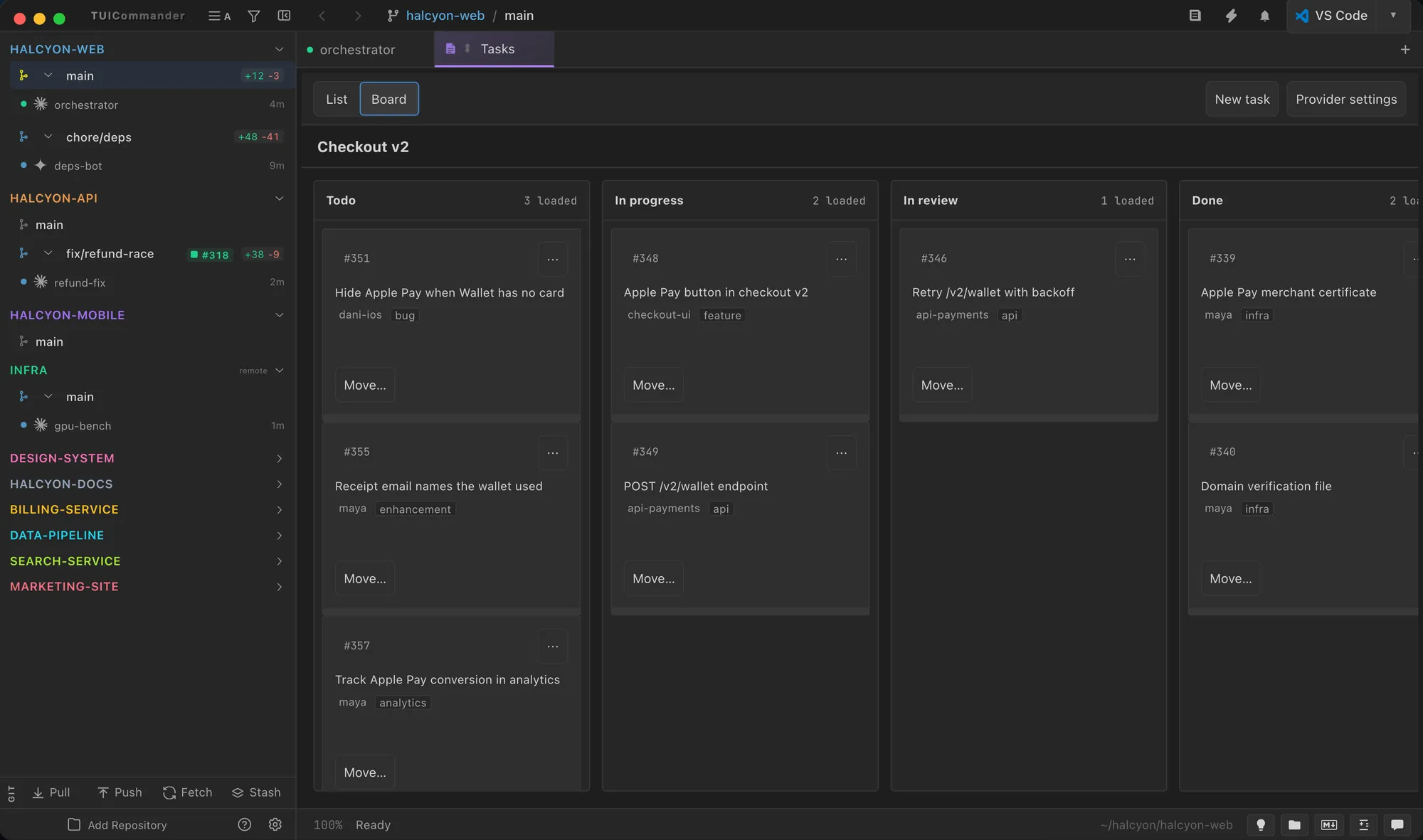Click the halcyon-web breadcrumb link
This screenshot has width=1423, height=840.
445,16
